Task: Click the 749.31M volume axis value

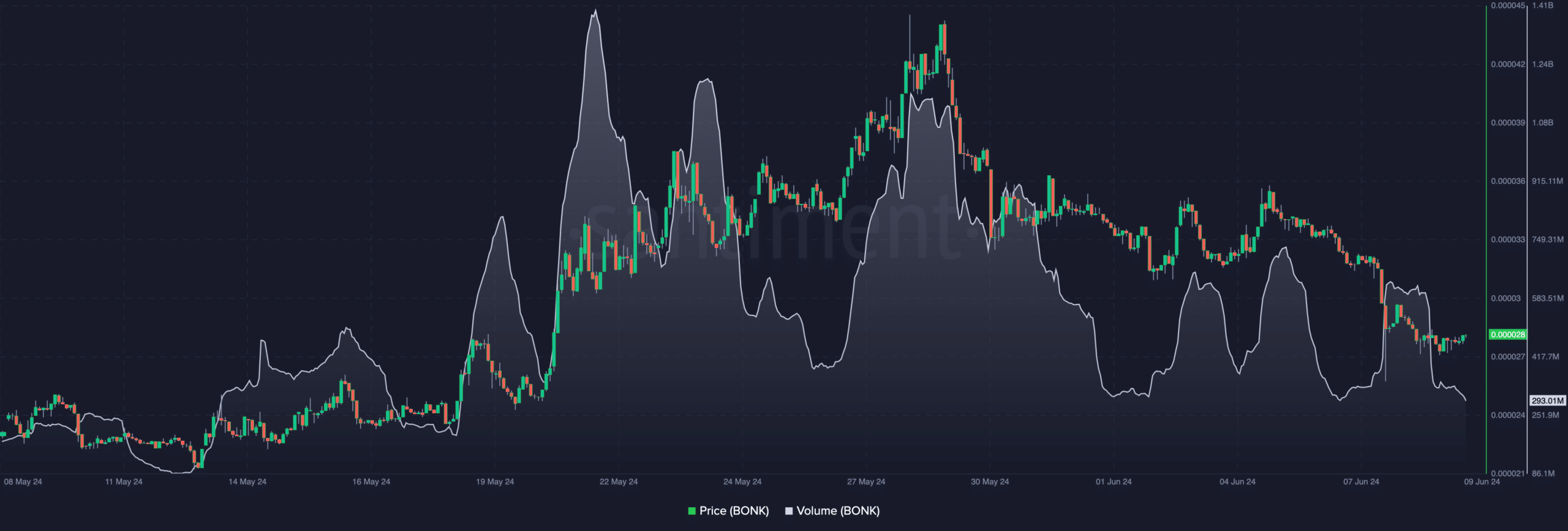Action: pos(1548,239)
